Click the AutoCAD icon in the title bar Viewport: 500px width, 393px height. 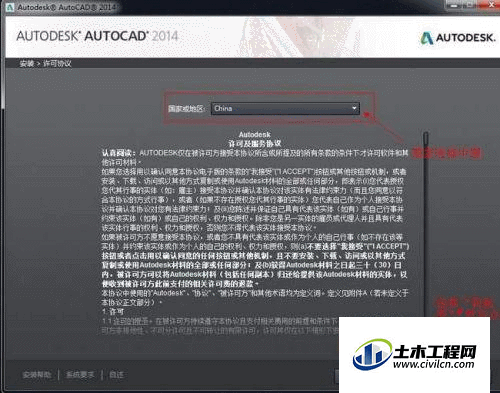[10, 7]
